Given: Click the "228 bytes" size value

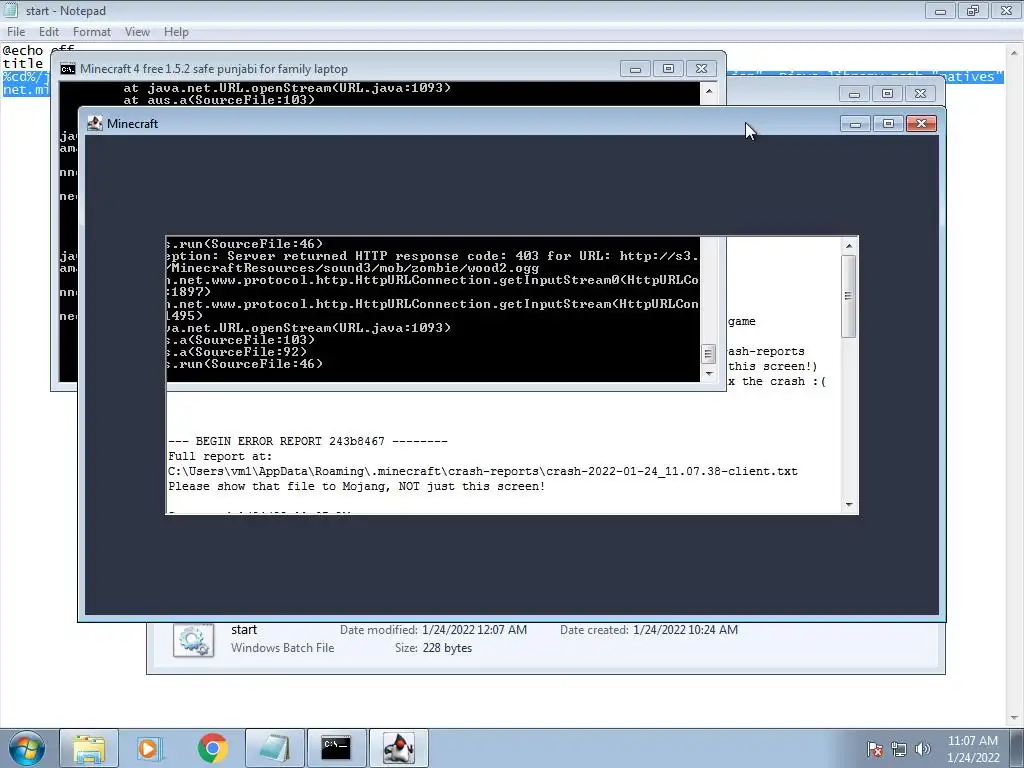Looking at the screenshot, I should pyautogui.click(x=447, y=648).
